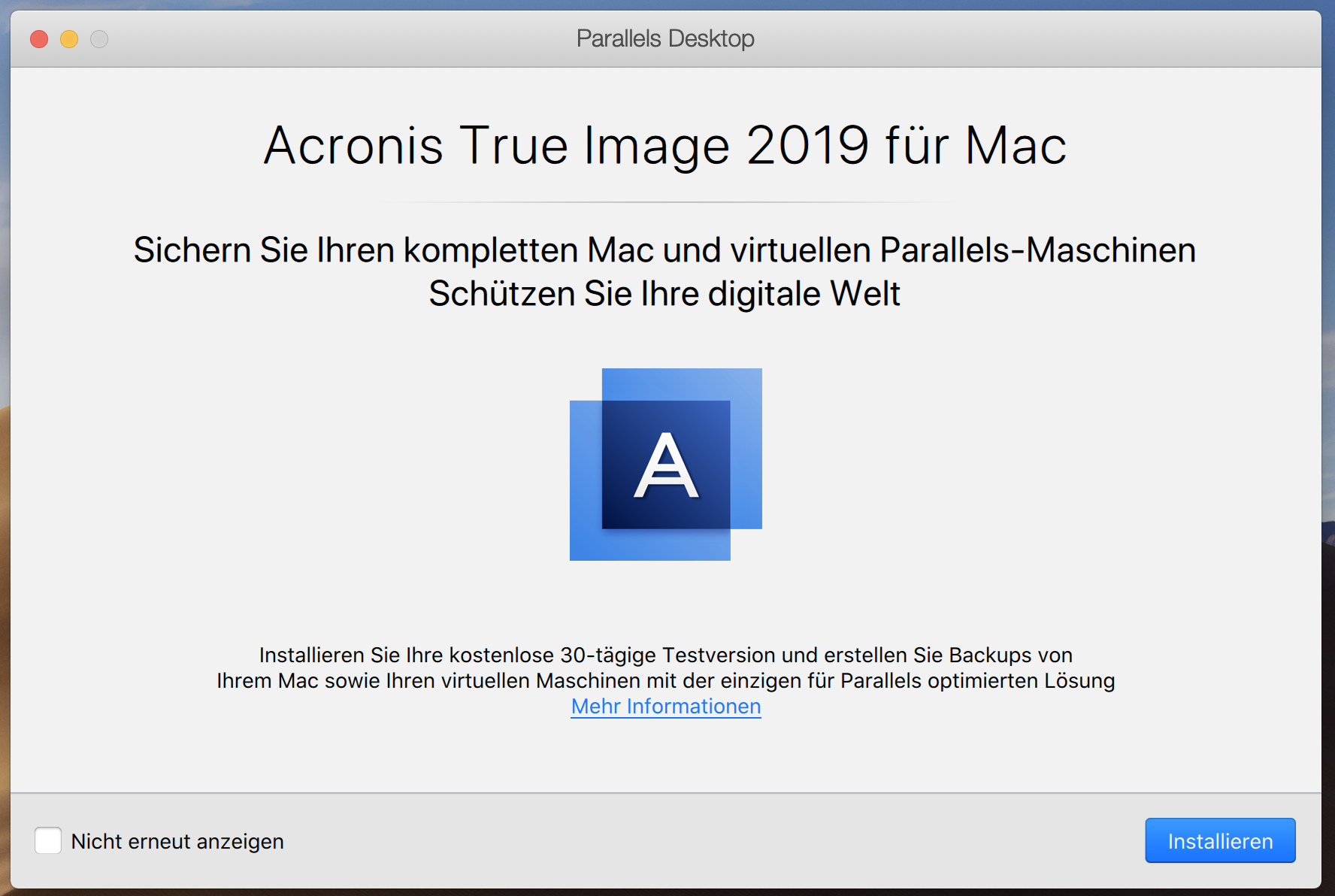Enable the Nicht erneut anzeigen checkbox

click(x=48, y=840)
